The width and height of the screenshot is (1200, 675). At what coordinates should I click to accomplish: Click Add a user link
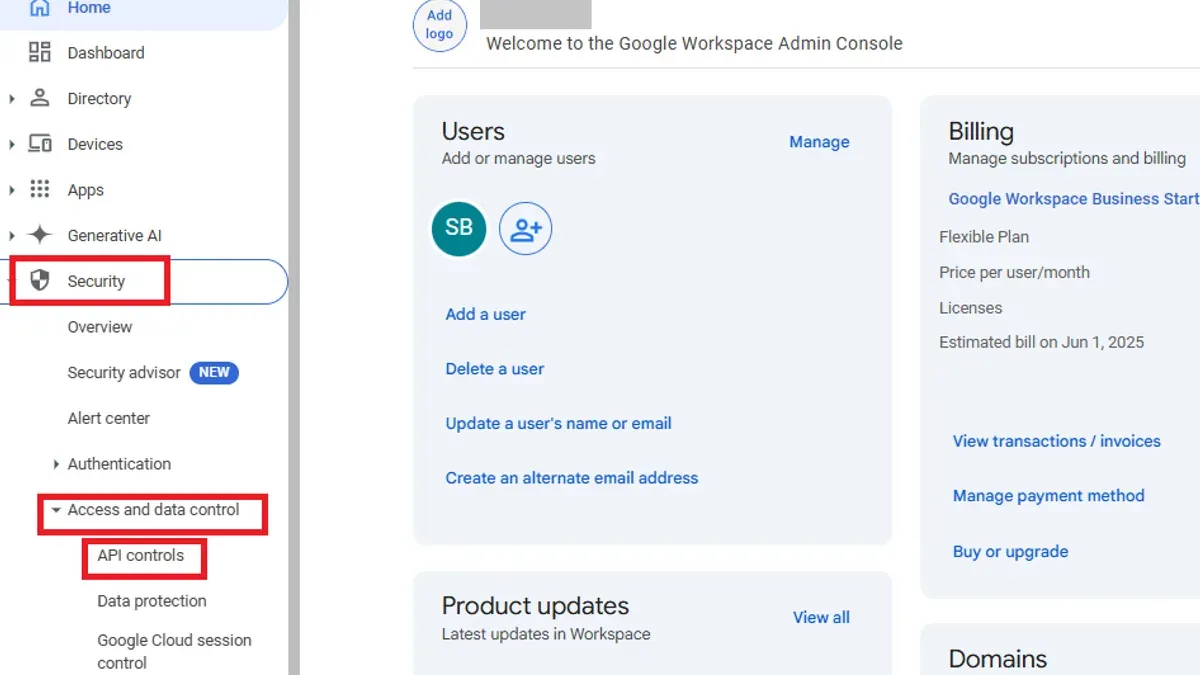coord(485,314)
